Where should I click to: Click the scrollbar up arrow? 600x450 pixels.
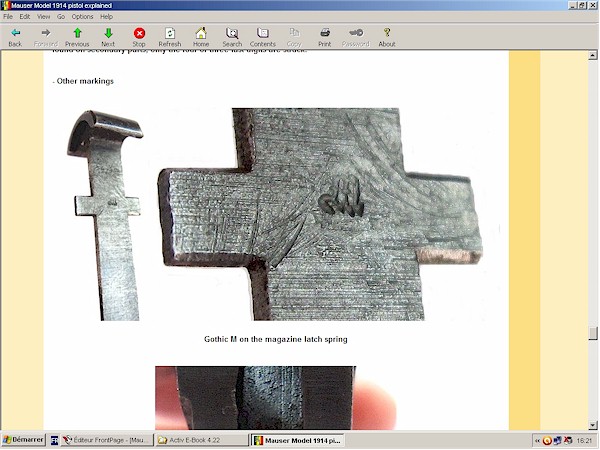tap(593, 55)
